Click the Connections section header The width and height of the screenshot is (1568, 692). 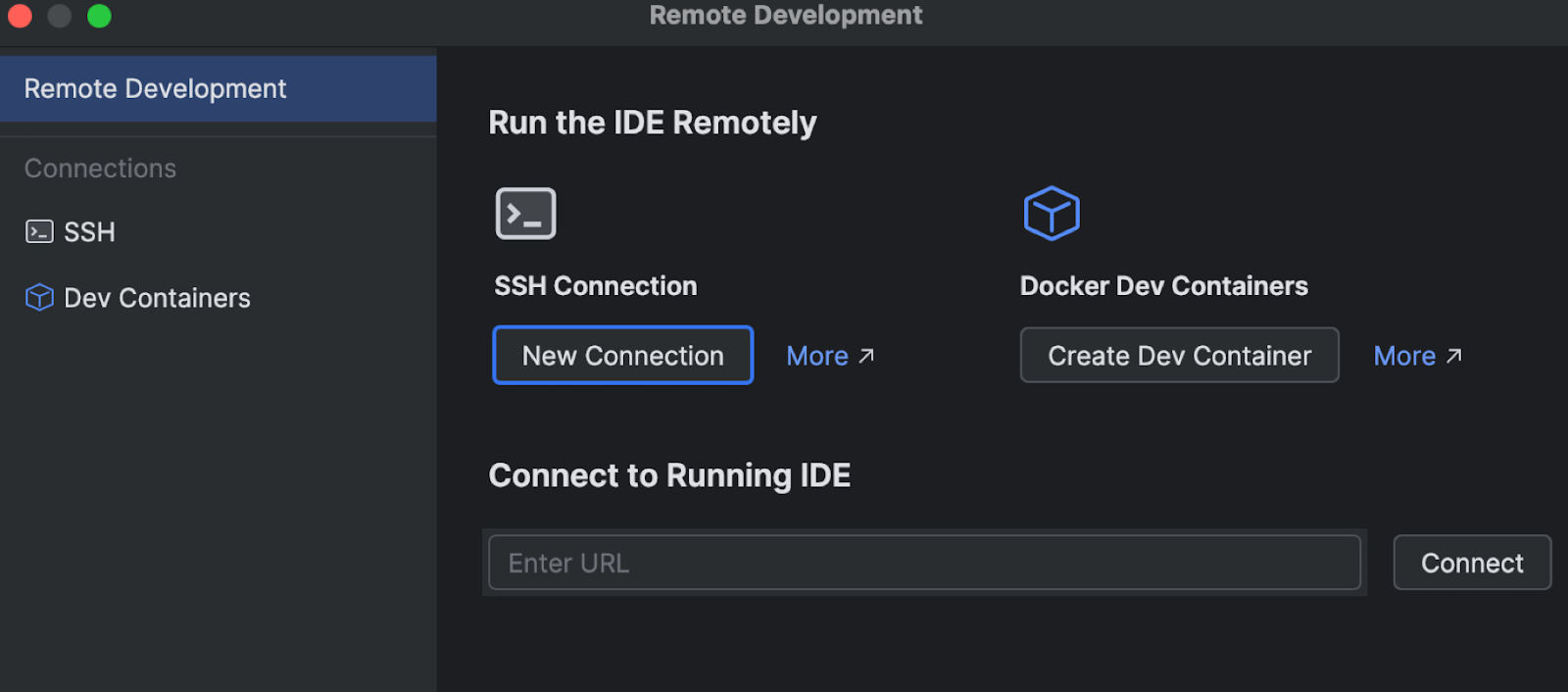click(100, 169)
